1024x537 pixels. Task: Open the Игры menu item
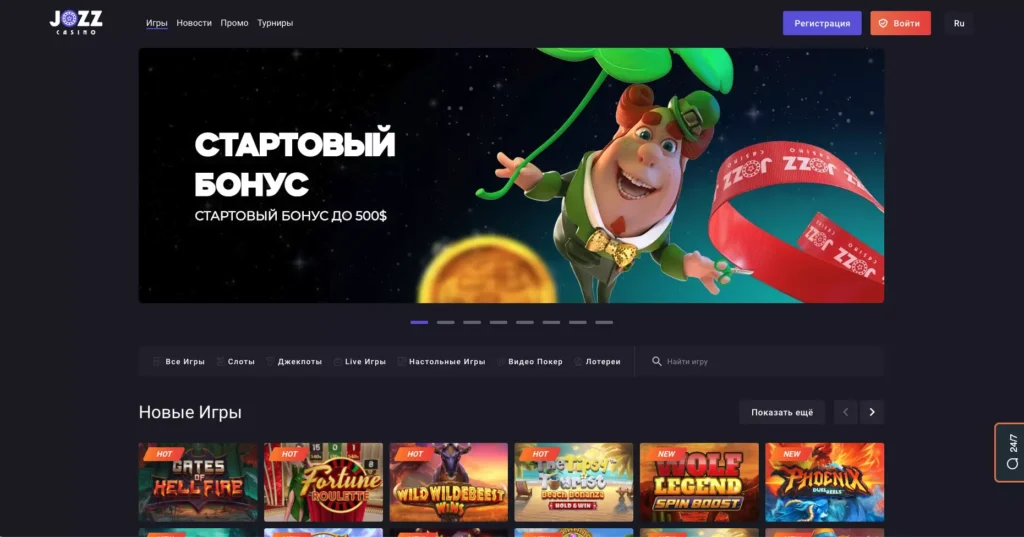pyautogui.click(x=157, y=23)
